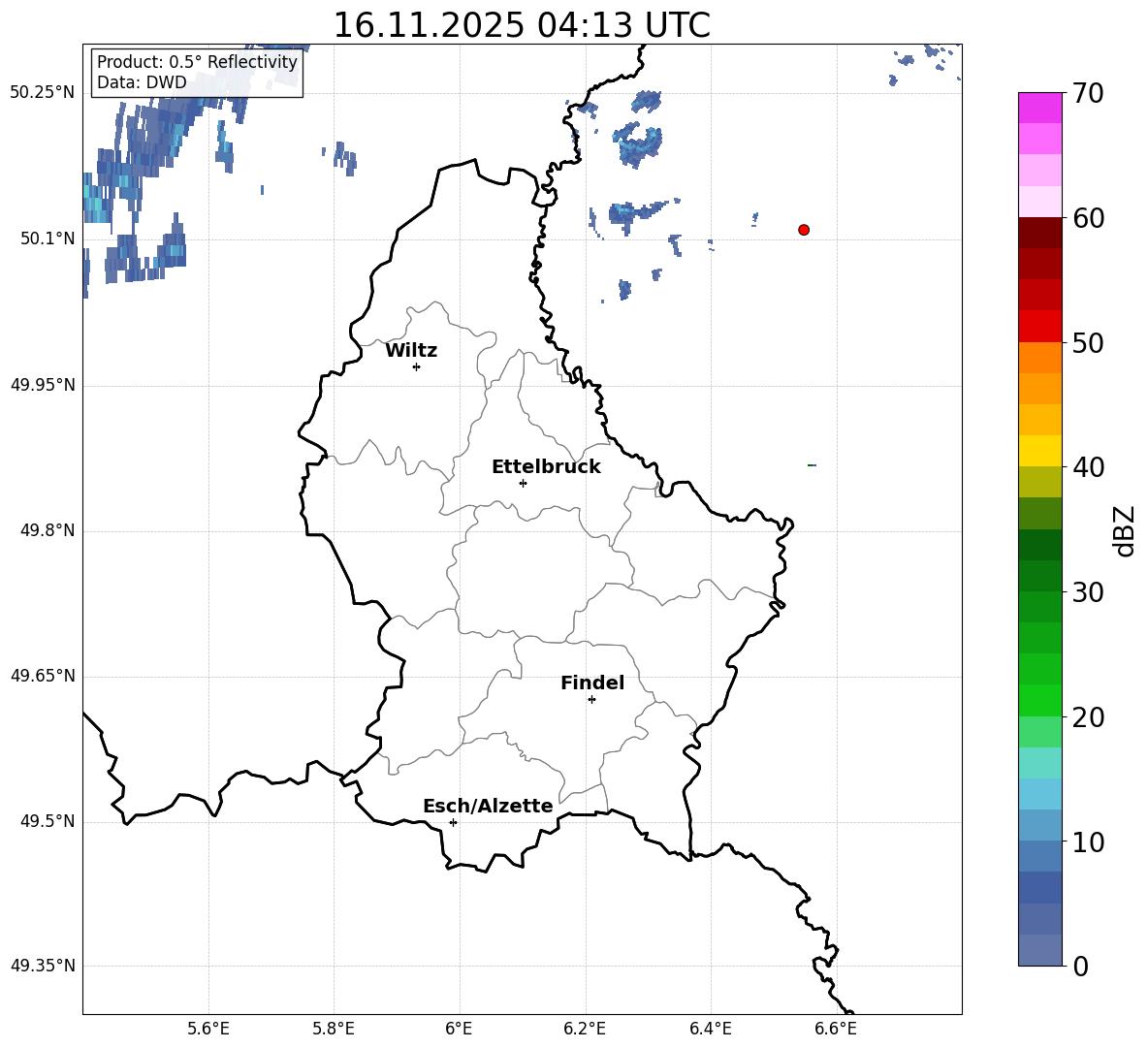Click the Ettelbruck city label
Viewport: 1148px width, 1048px height.
[546, 467]
